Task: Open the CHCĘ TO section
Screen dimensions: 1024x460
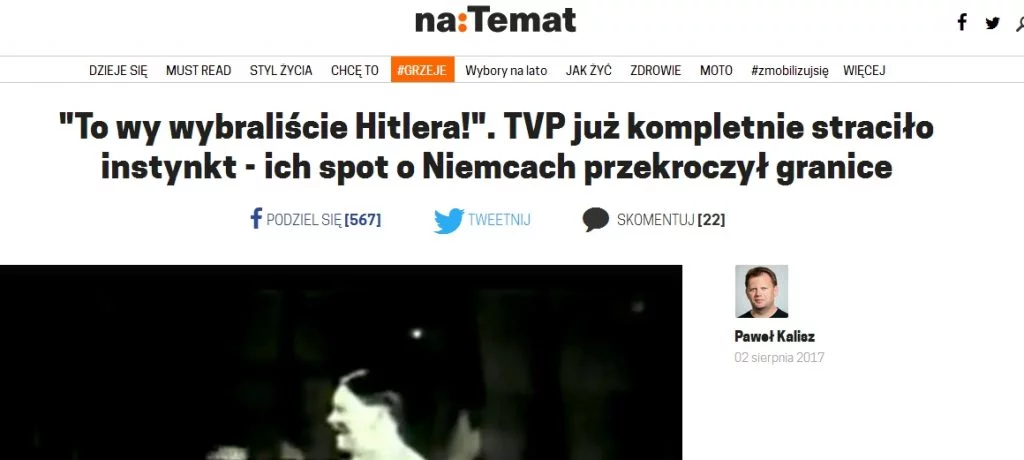Action: pyautogui.click(x=355, y=71)
